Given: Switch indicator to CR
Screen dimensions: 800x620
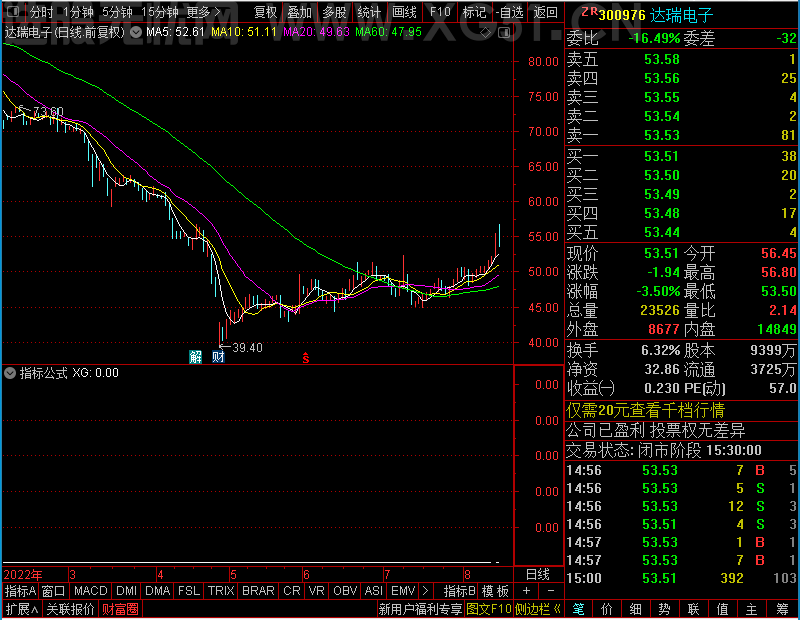Looking at the screenshot, I should tap(292, 591).
